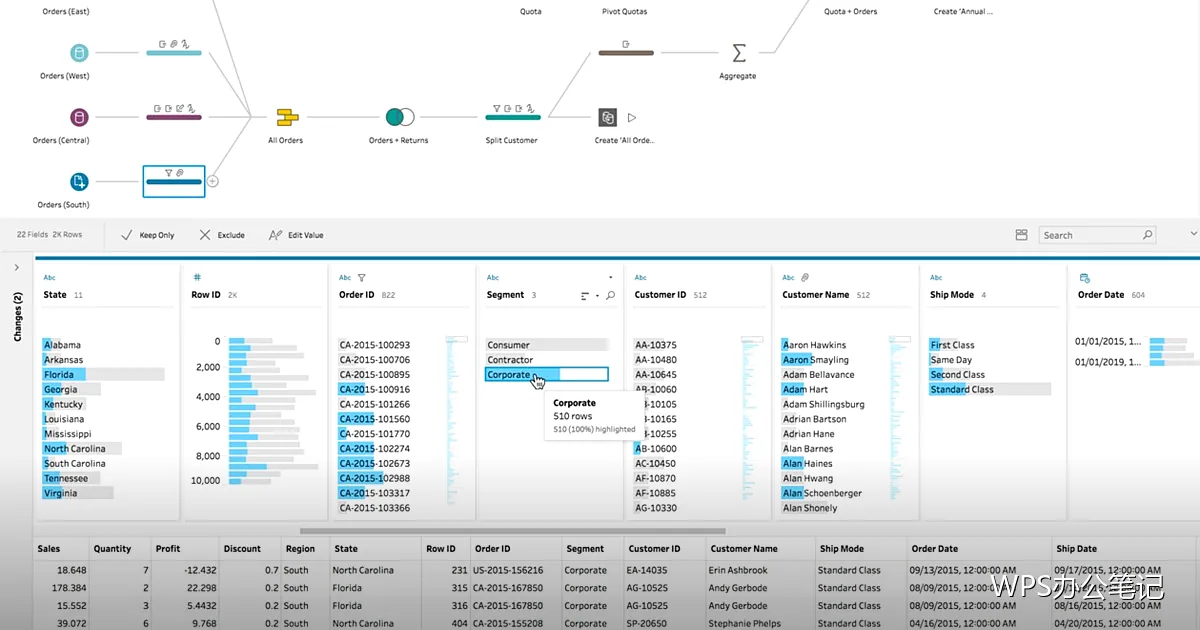
Task: Click the paperclip icon on Customer Name
Action: 805,278
